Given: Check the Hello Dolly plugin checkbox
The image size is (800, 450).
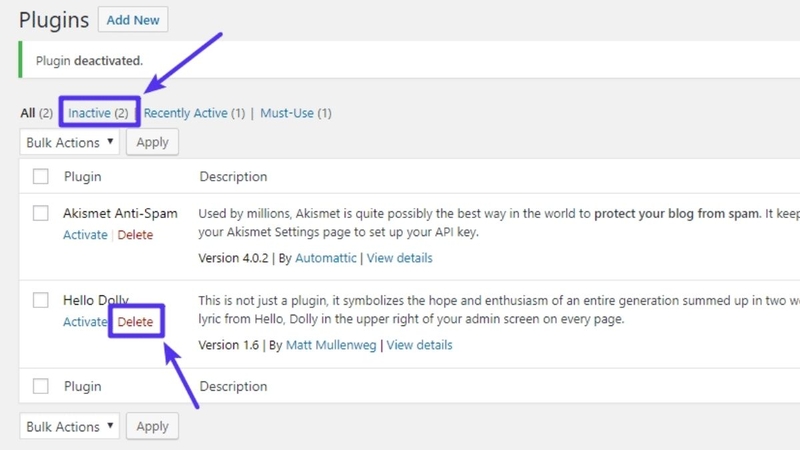Looking at the screenshot, I should pos(41,300).
